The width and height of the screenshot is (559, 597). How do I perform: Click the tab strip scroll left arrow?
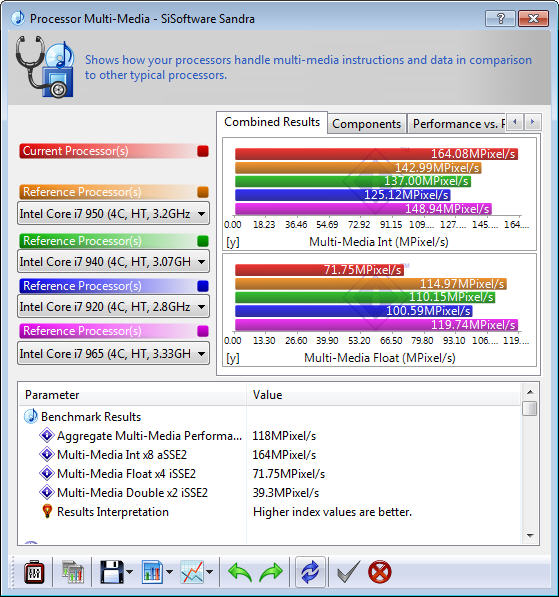point(515,123)
